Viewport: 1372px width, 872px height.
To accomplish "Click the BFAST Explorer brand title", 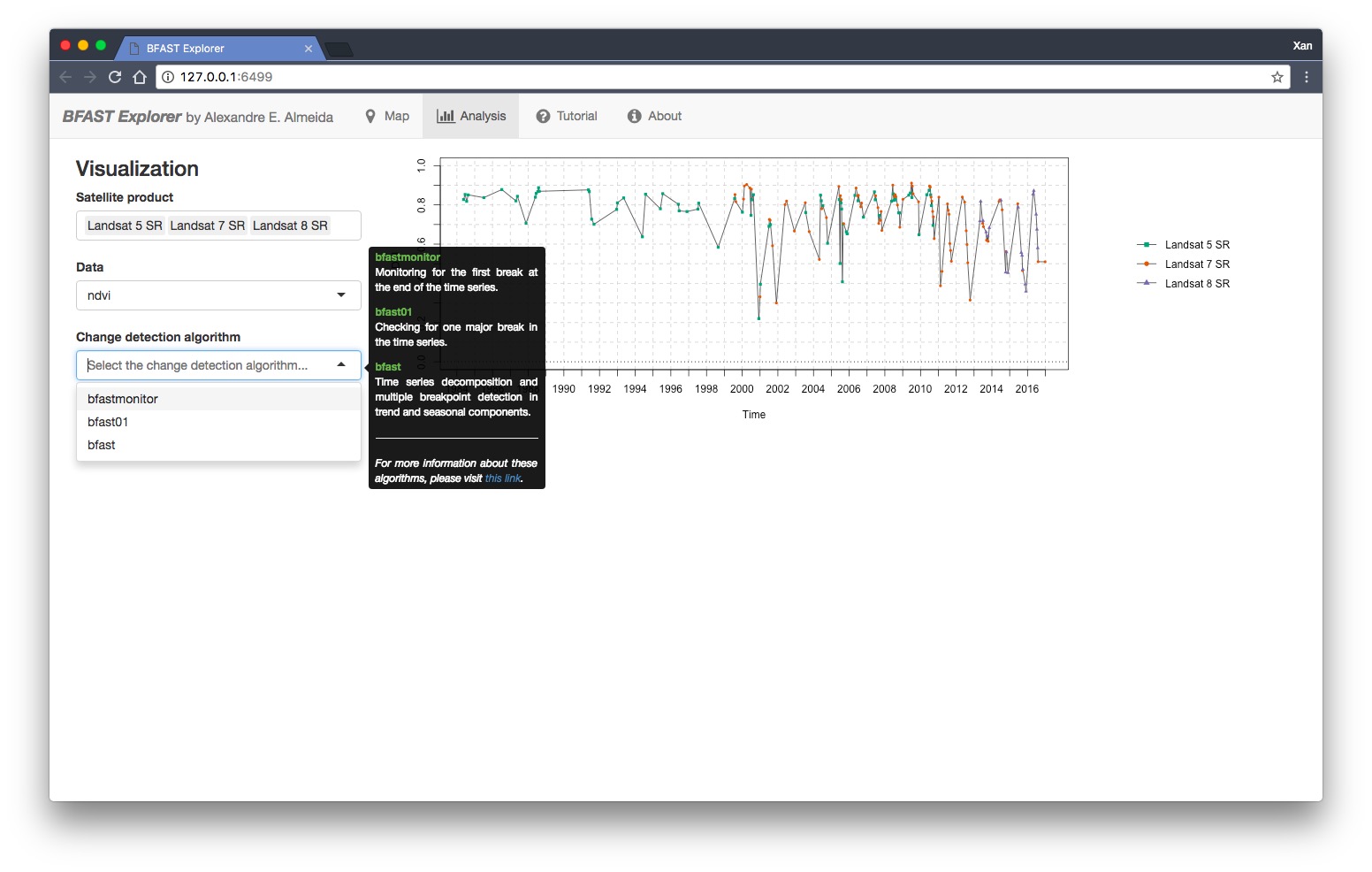I will [122, 117].
